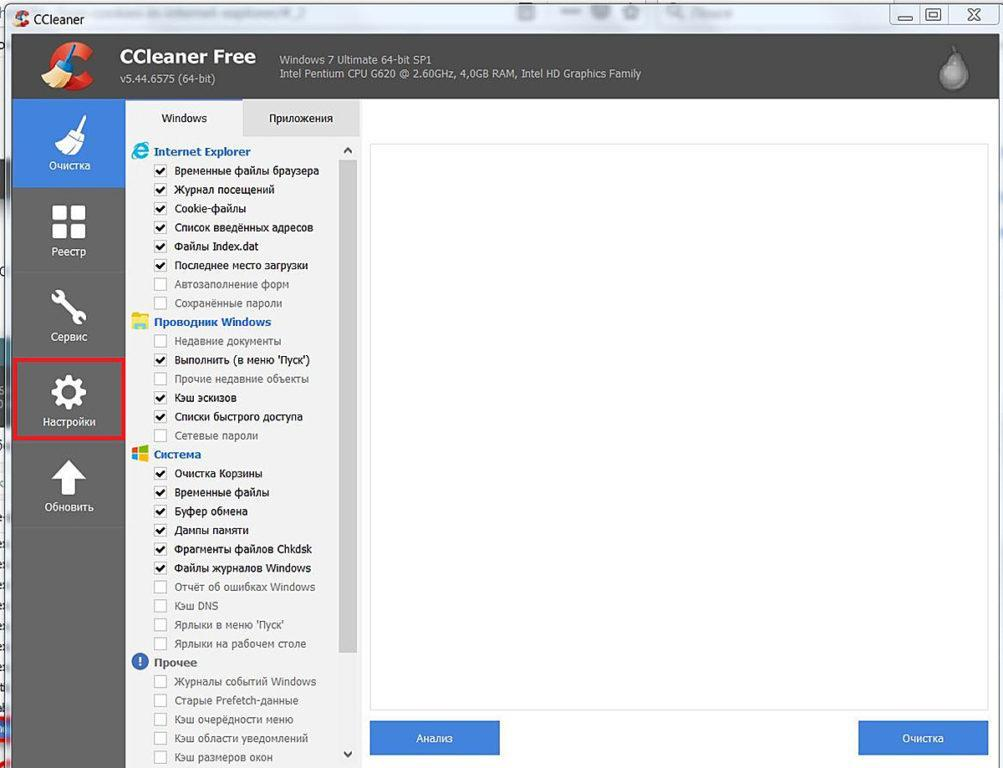Uncheck Временные файлы браузера
1003x768 pixels.
point(161,171)
